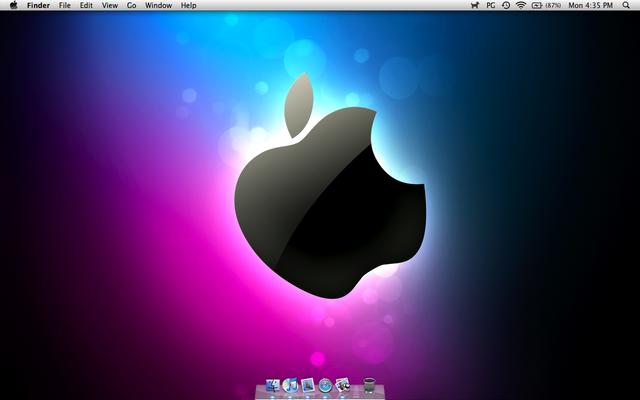Open the File menu
Viewport: 640px width, 400px height.
pos(64,5)
